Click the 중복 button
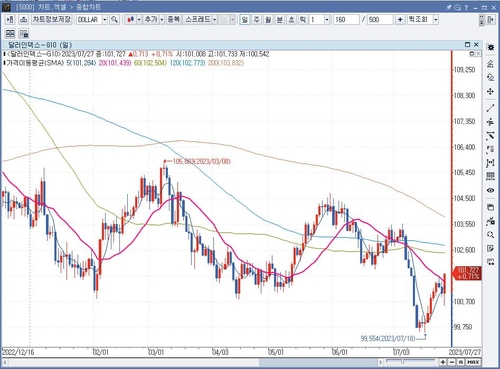Image resolution: width=500 pixels, height=369 pixels. (173, 20)
